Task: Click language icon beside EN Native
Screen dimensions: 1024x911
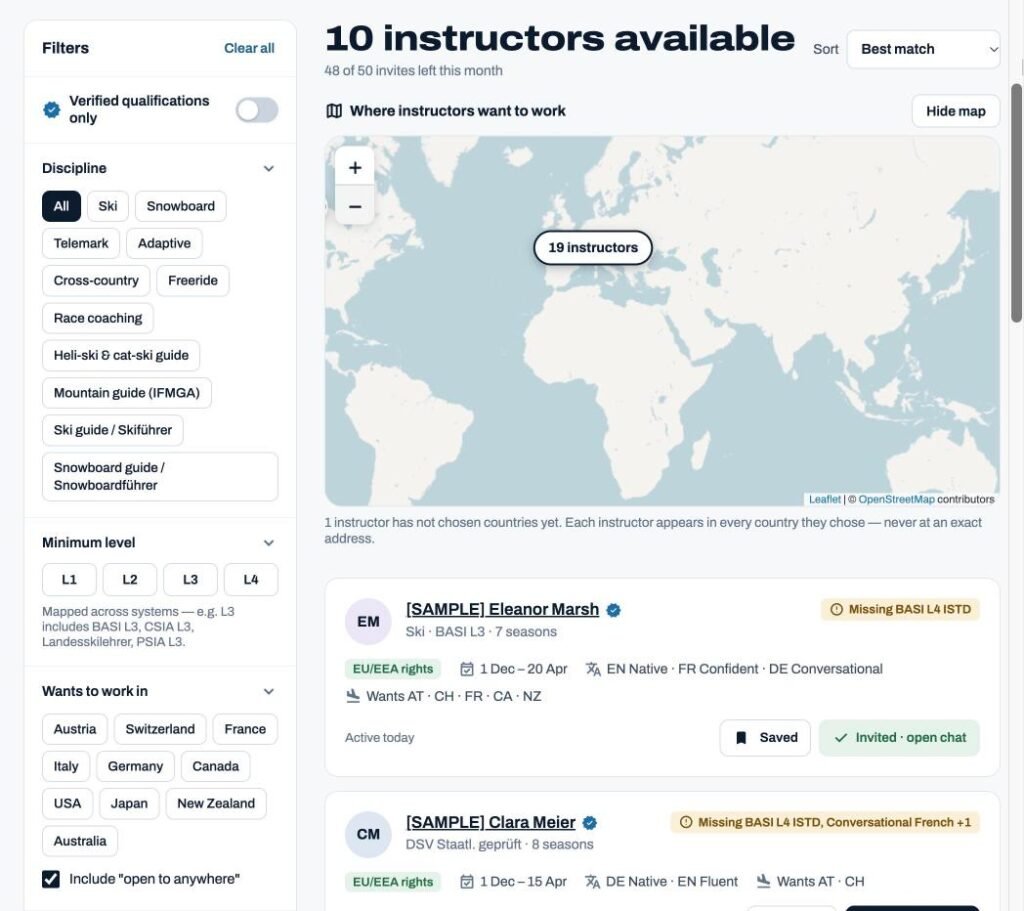Action: pyautogui.click(x=593, y=669)
